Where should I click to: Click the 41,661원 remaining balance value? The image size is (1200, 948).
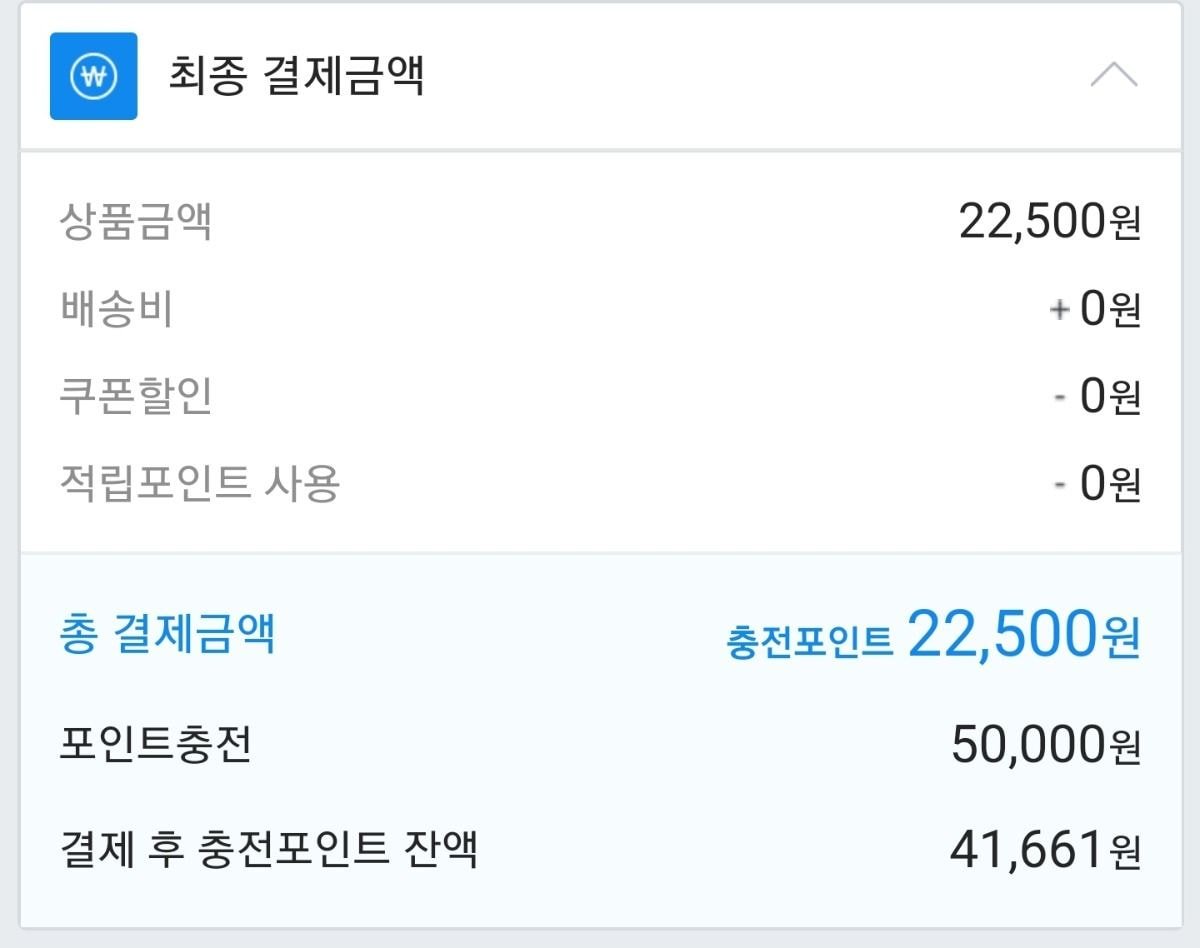[1044, 851]
